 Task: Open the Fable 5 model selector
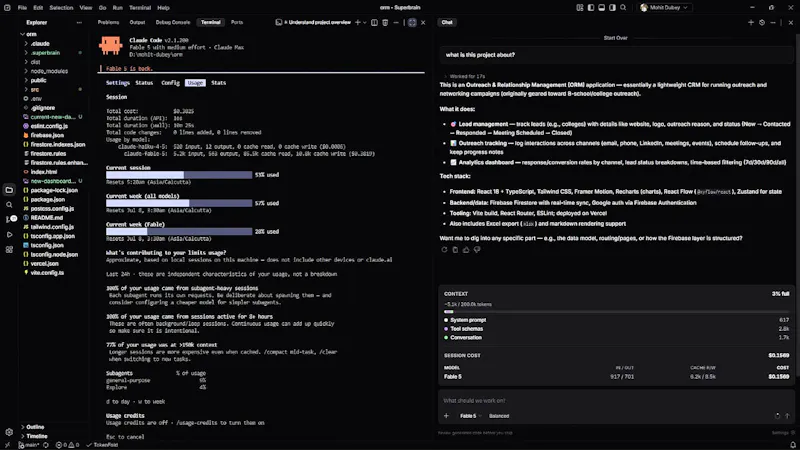[x=470, y=416]
